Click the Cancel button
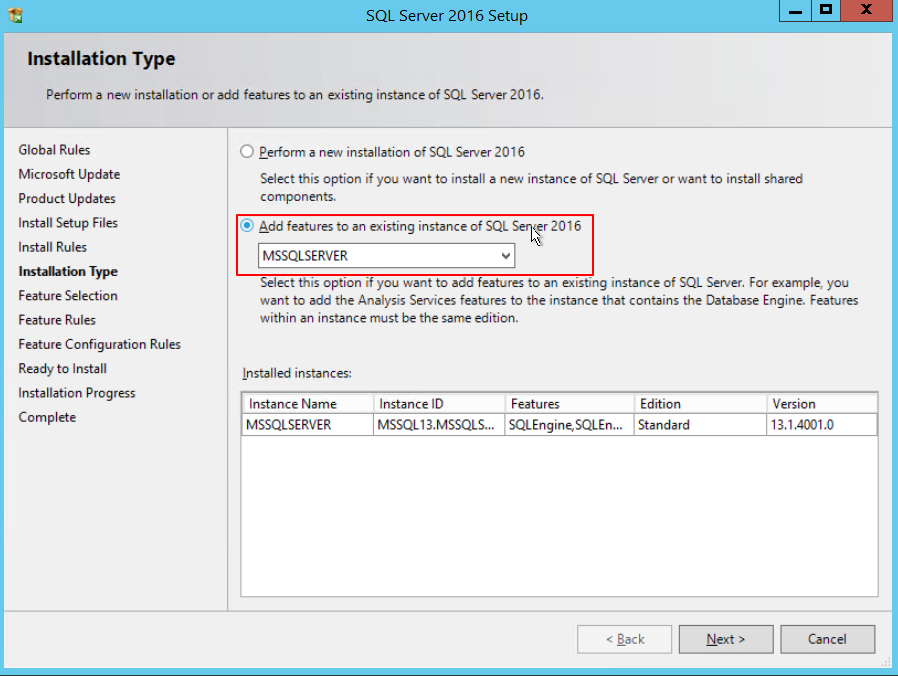 point(827,639)
